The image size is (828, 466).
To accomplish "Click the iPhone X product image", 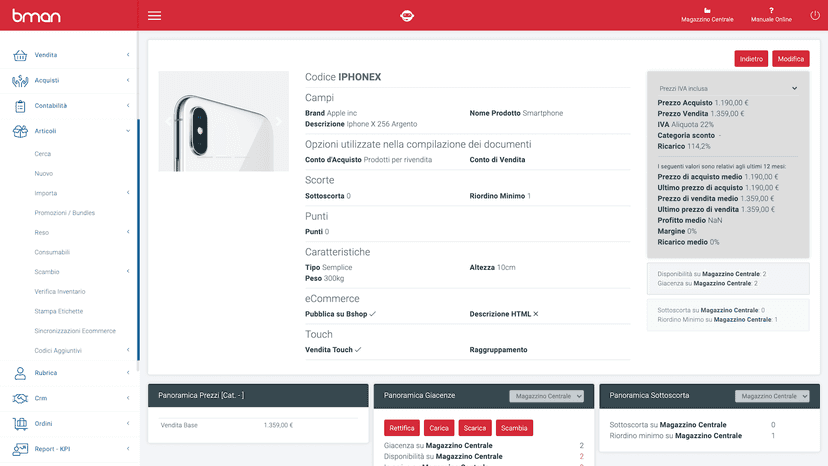I will click(x=223, y=122).
